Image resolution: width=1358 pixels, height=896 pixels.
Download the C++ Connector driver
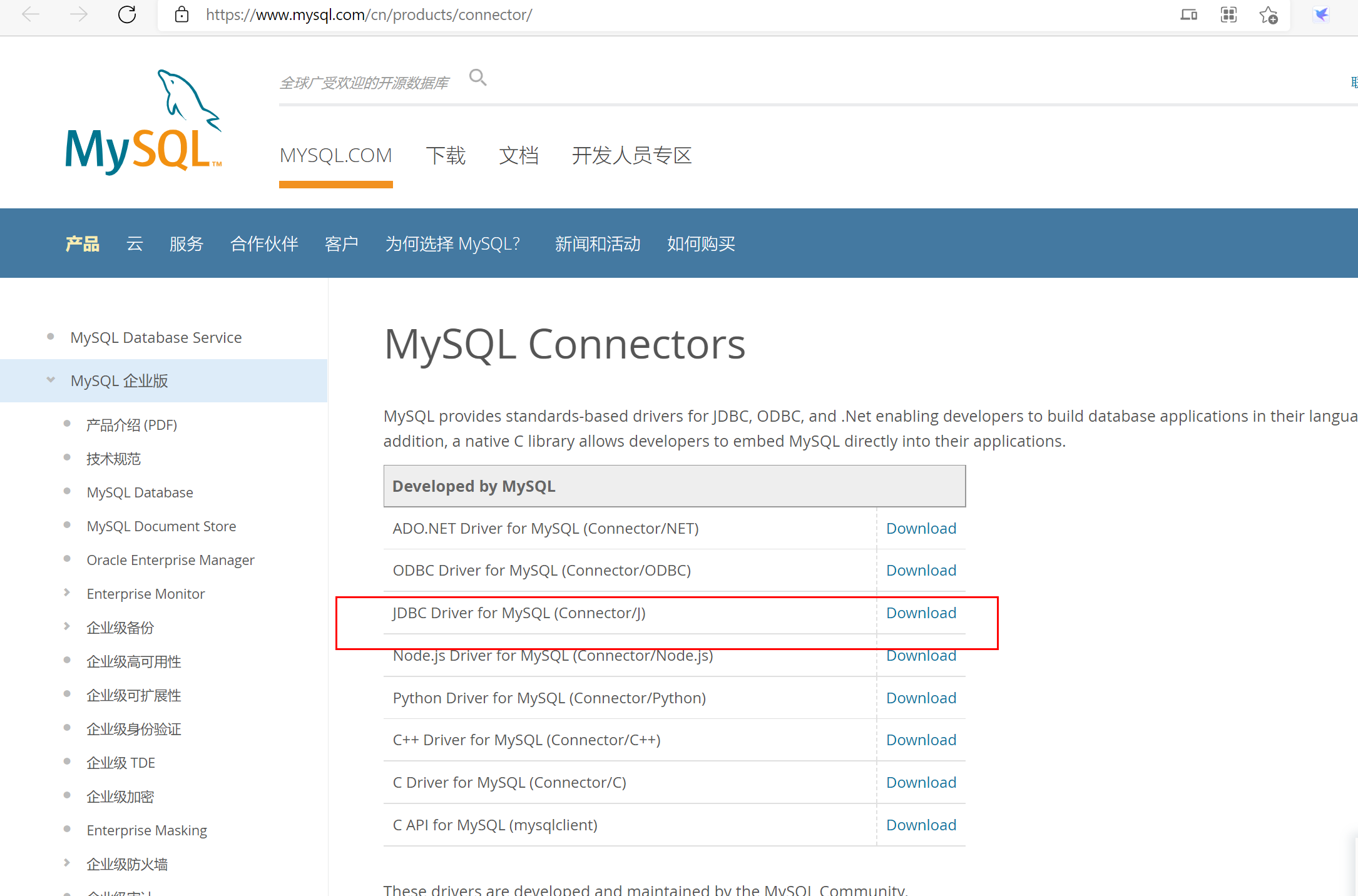(921, 740)
